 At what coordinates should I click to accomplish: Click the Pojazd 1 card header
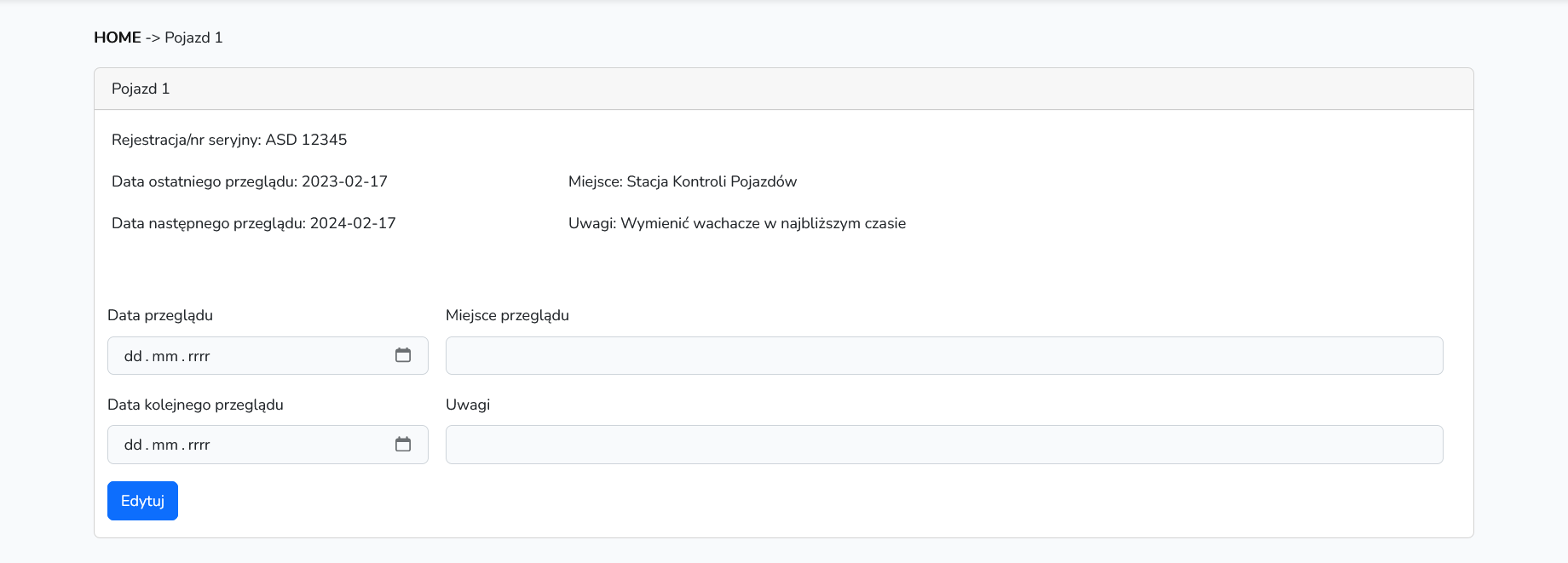pyautogui.click(x=141, y=89)
